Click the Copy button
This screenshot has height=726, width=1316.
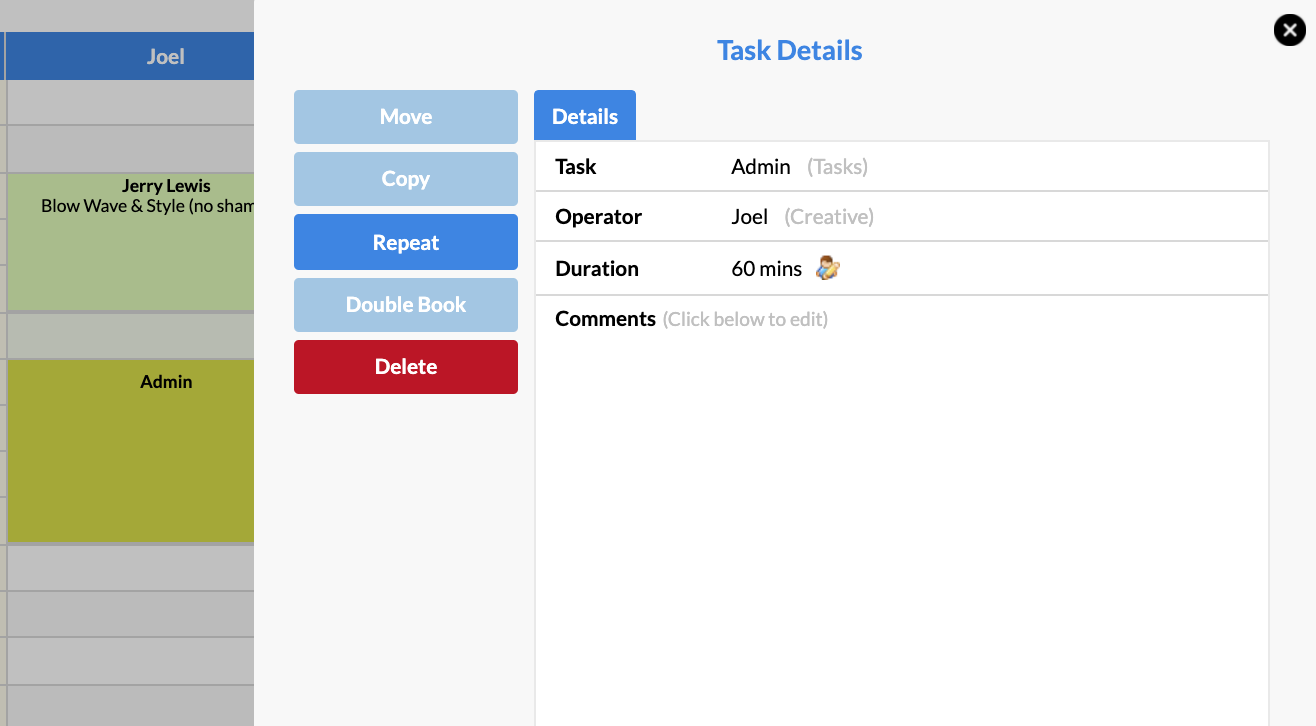pyautogui.click(x=405, y=179)
